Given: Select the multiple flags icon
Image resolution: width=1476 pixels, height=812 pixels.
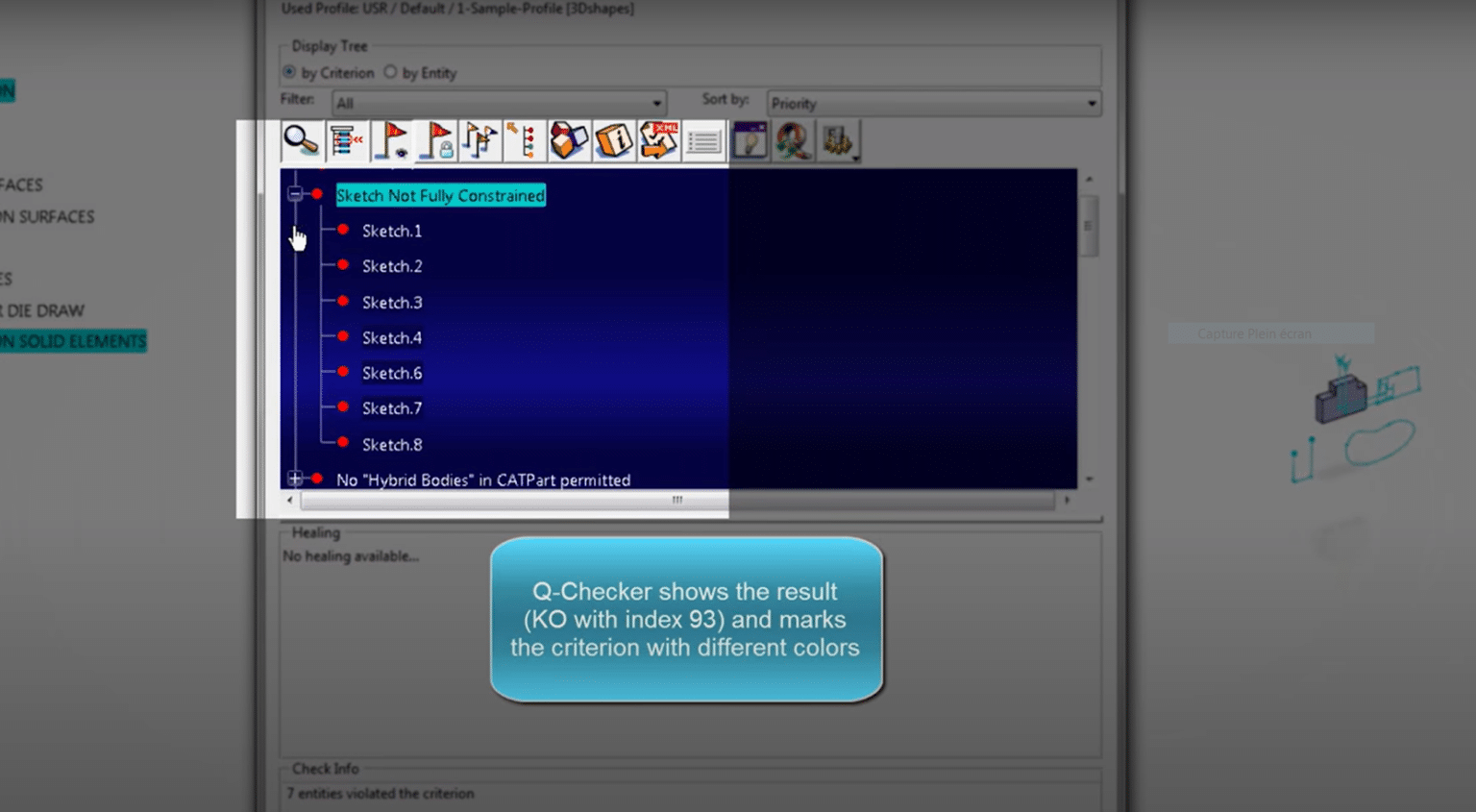Looking at the screenshot, I should coord(480,140).
